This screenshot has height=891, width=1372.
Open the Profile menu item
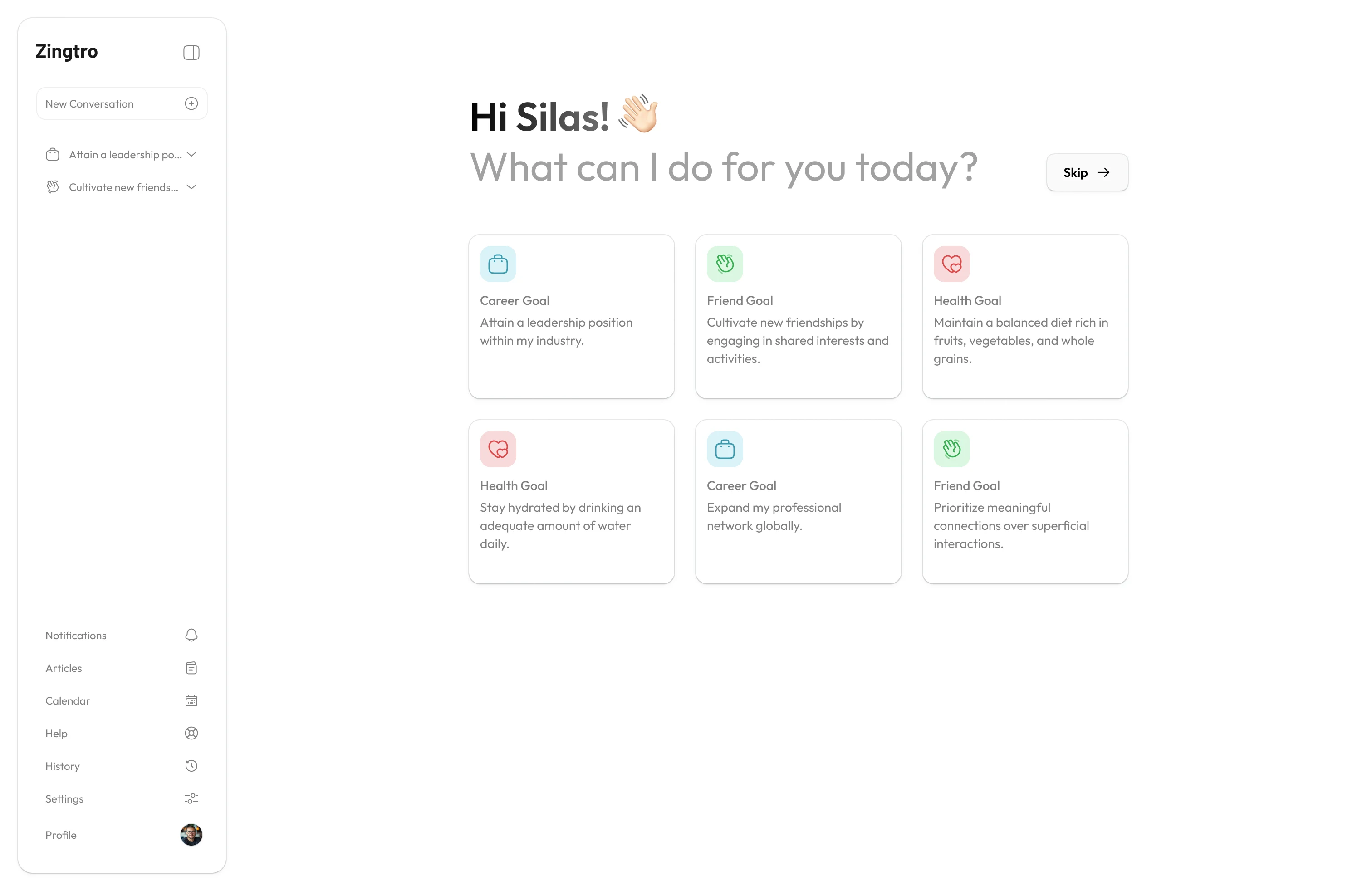(x=61, y=835)
